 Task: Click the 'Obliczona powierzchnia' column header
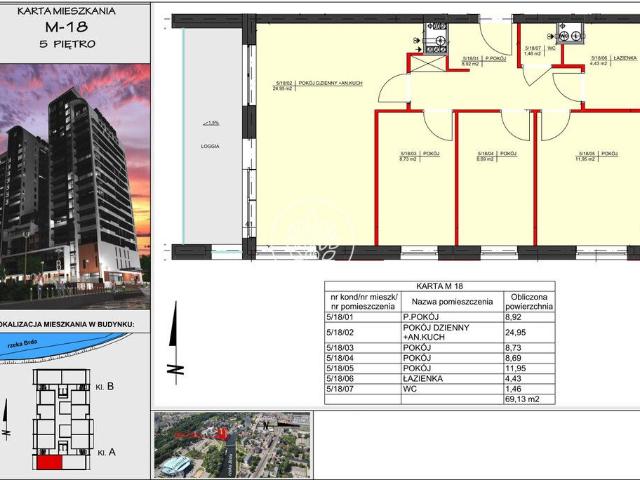pyautogui.click(x=529, y=302)
